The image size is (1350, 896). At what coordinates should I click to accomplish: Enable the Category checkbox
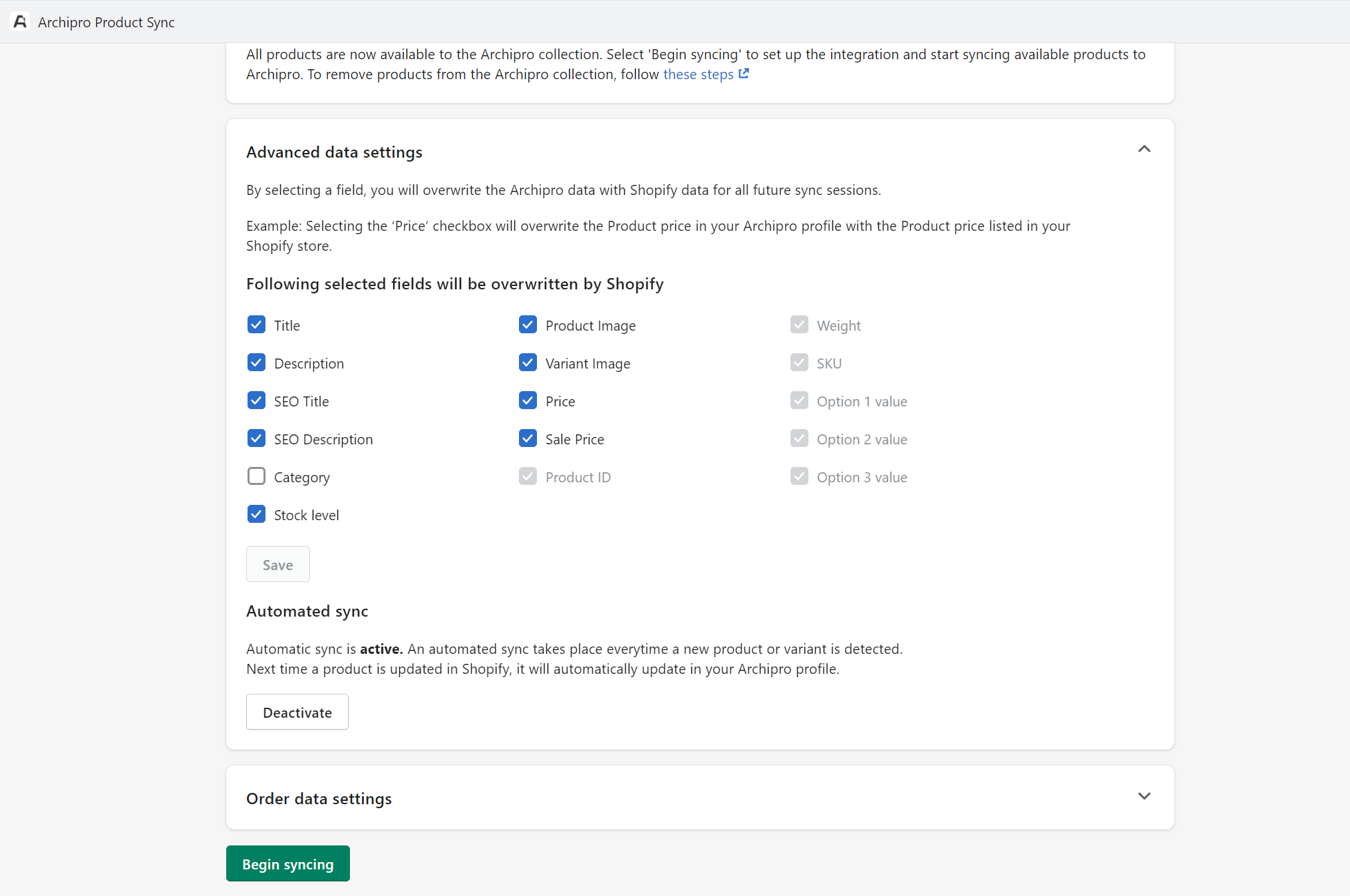tap(256, 476)
